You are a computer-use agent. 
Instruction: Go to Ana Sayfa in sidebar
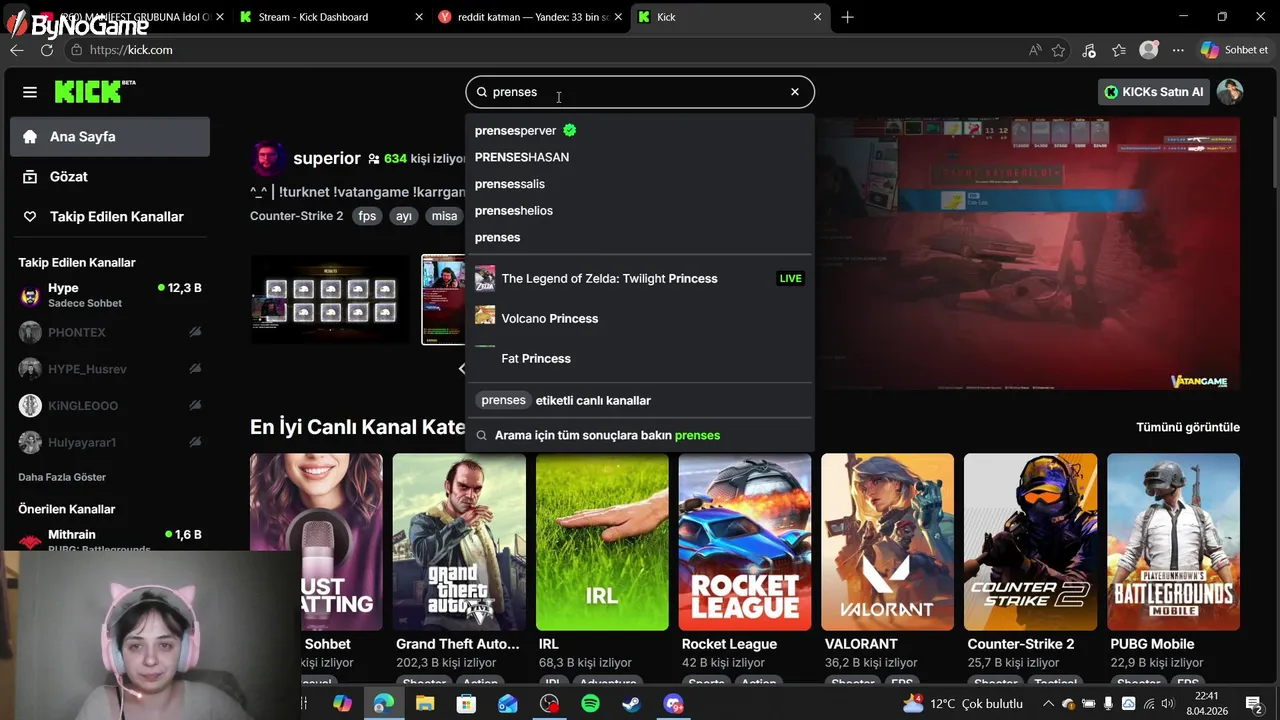pos(110,137)
